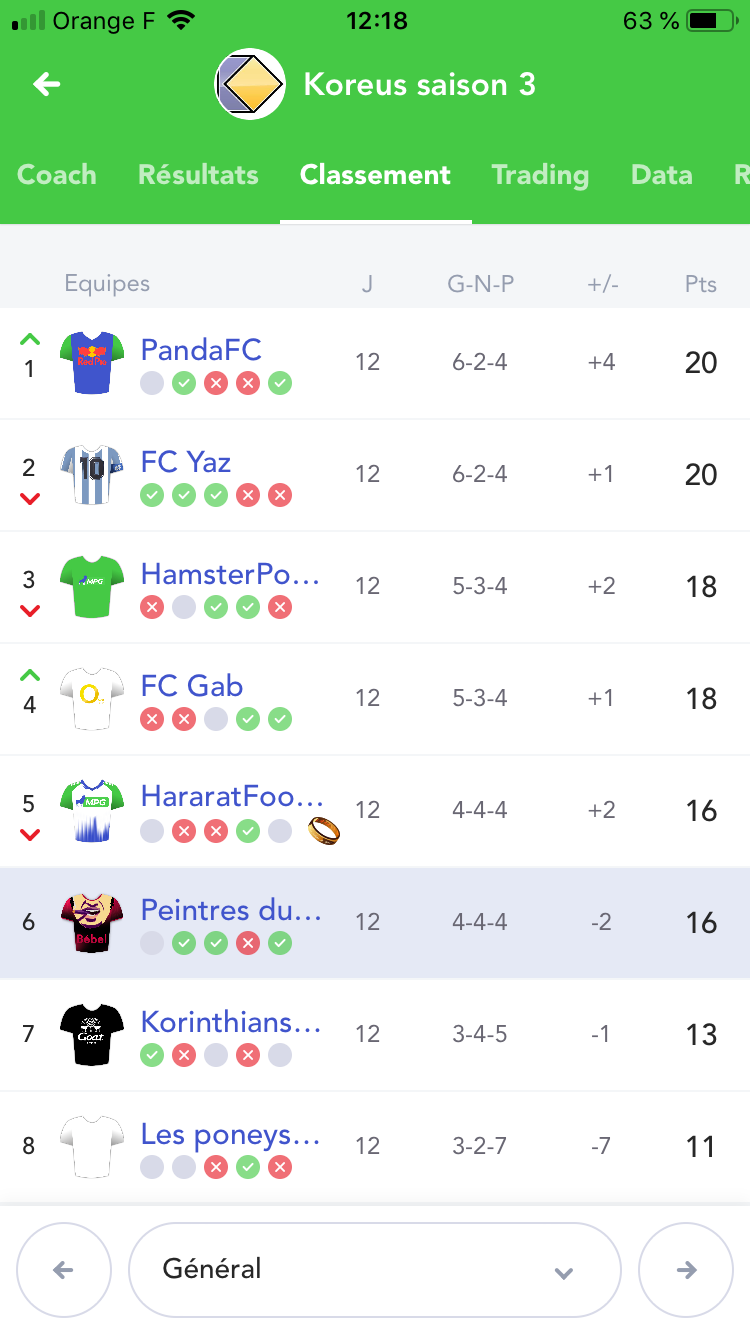Open the PandaFC team name link

point(201,350)
